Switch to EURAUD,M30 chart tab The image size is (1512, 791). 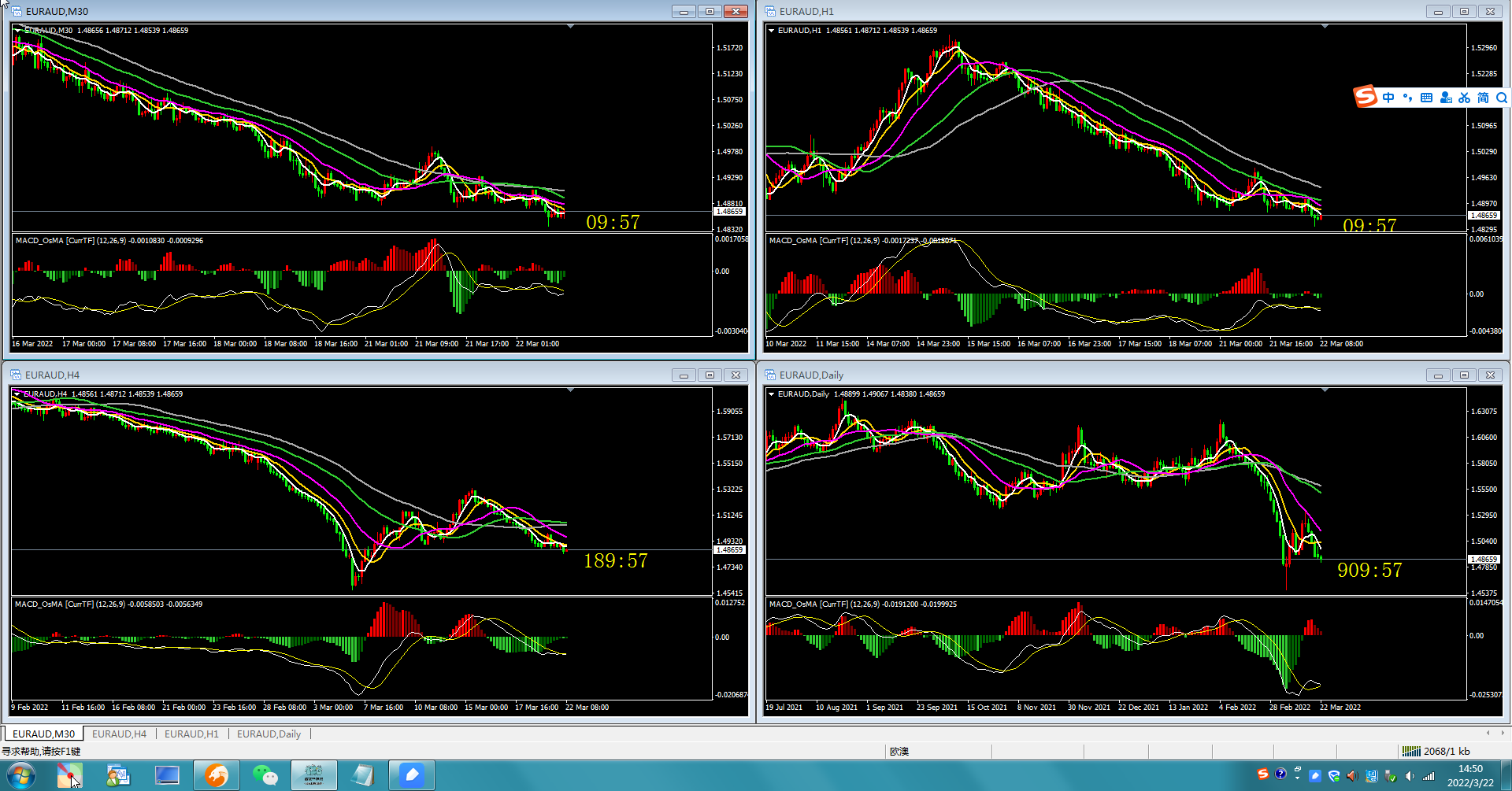pos(43,734)
